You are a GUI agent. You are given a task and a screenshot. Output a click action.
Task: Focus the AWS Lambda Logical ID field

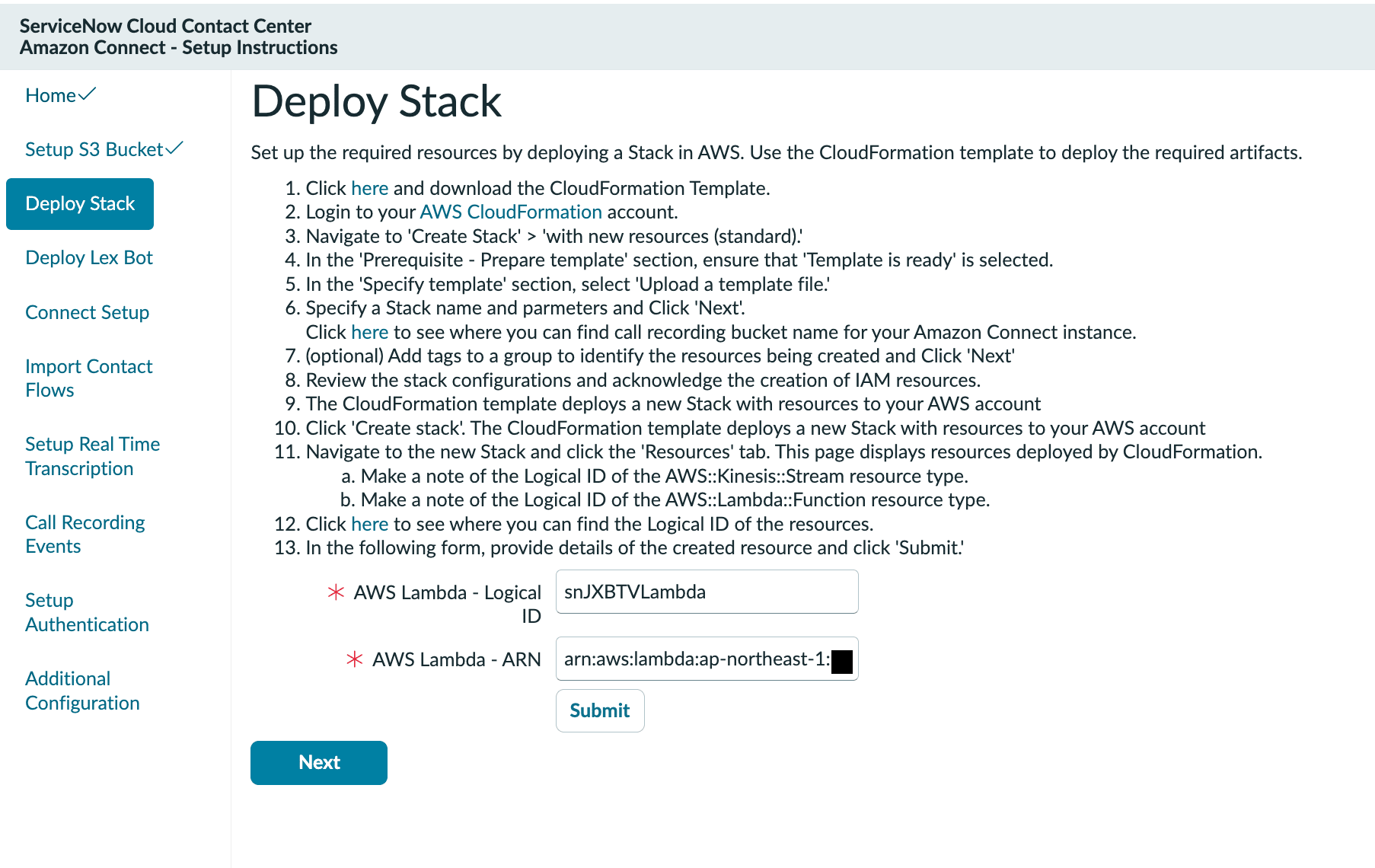tap(707, 592)
